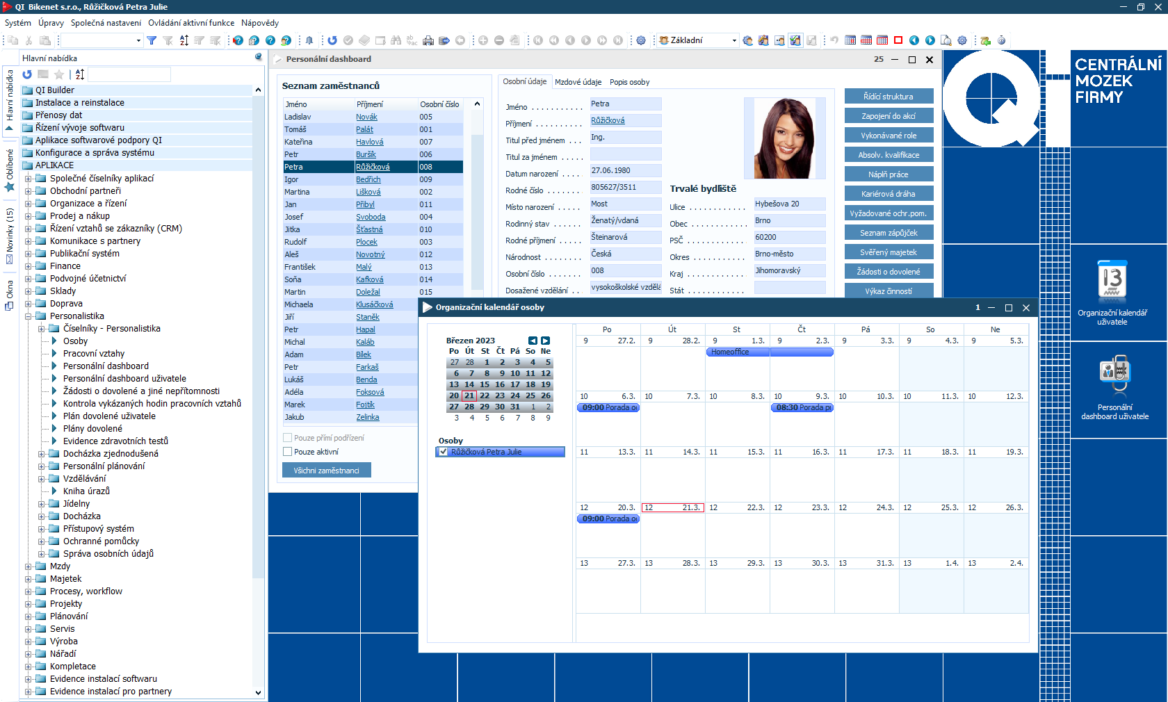The height and width of the screenshot is (702, 1168).
Task: Uncheck Růžičková Petra Julie in Osoby list
Action: click(444, 452)
